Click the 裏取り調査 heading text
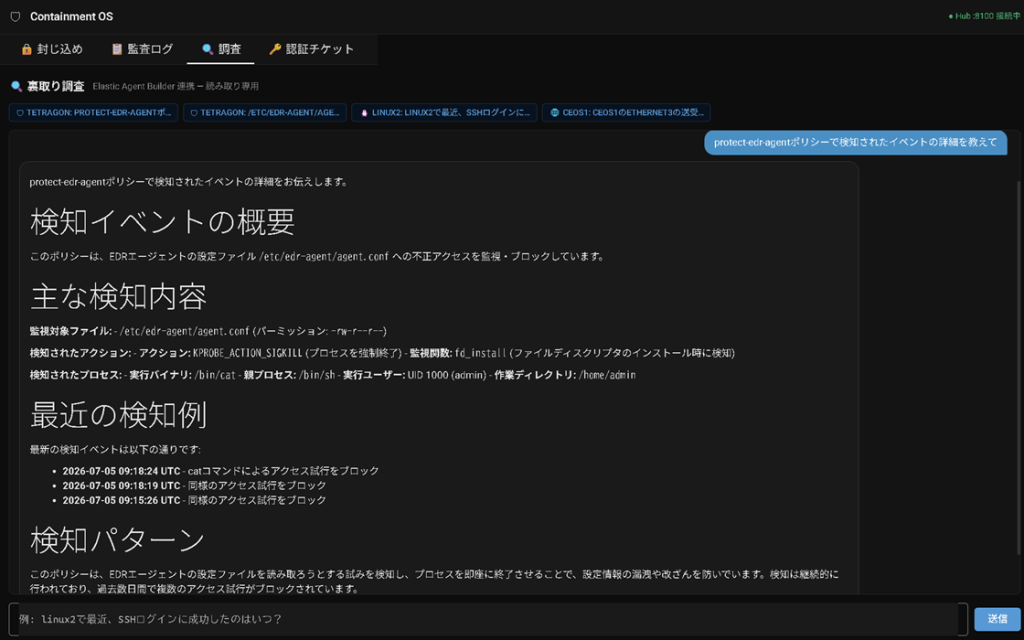Viewport: 1024px width, 640px height. pyautogui.click(x=56, y=86)
